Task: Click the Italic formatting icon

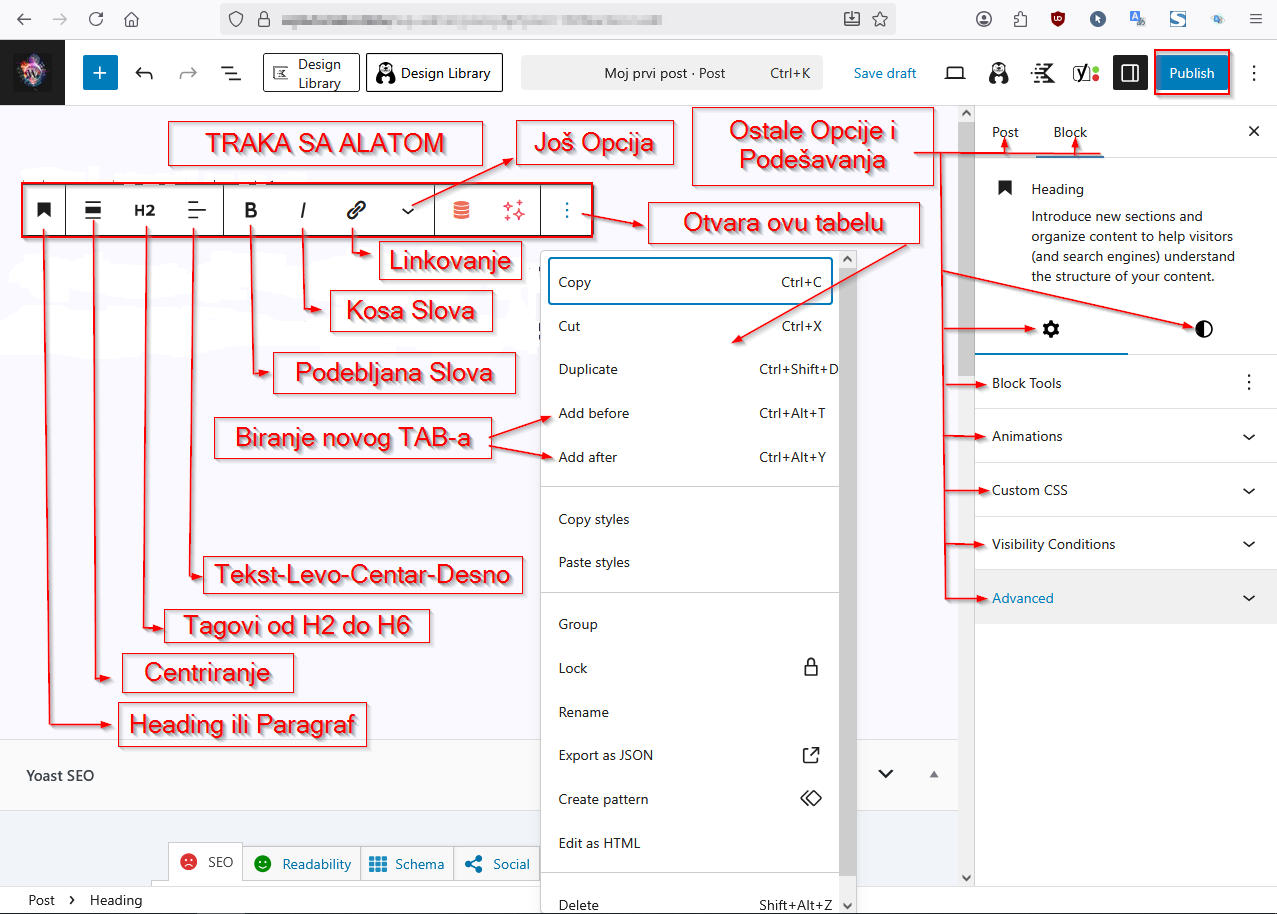Action: tap(303, 210)
